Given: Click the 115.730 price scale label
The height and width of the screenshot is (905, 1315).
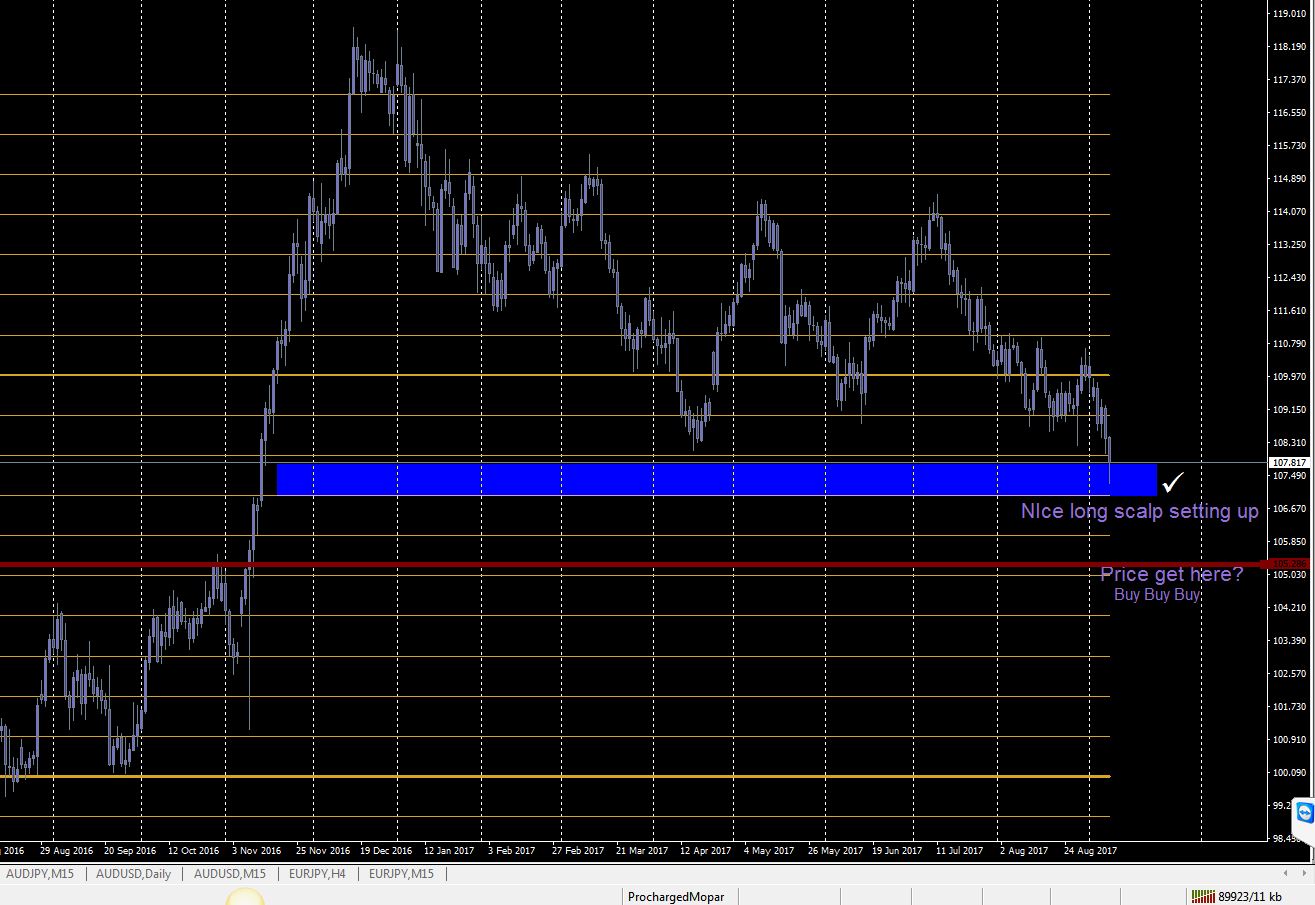Looking at the screenshot, I should point(1290,146).
